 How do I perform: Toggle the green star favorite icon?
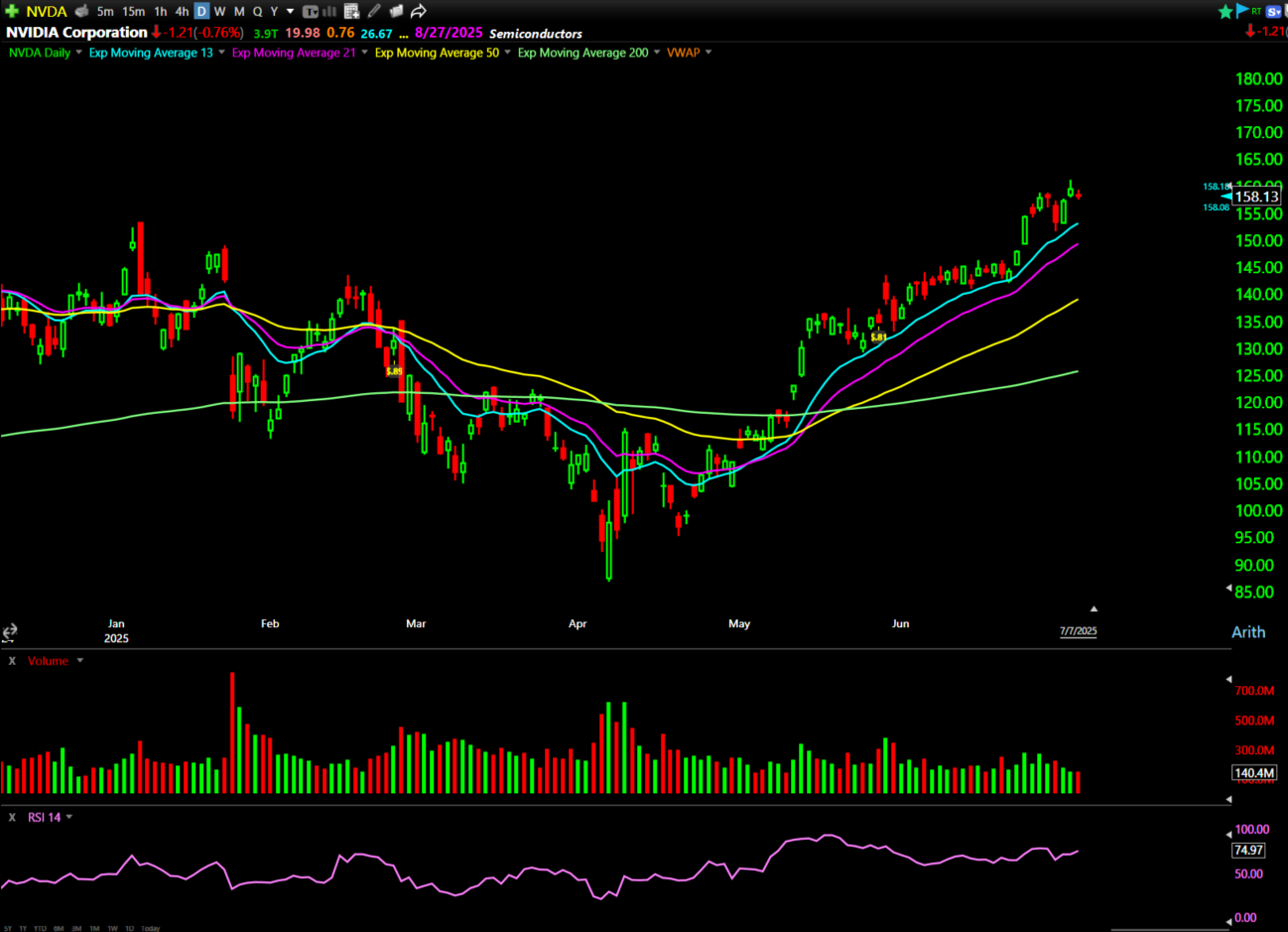[1225, 11]
